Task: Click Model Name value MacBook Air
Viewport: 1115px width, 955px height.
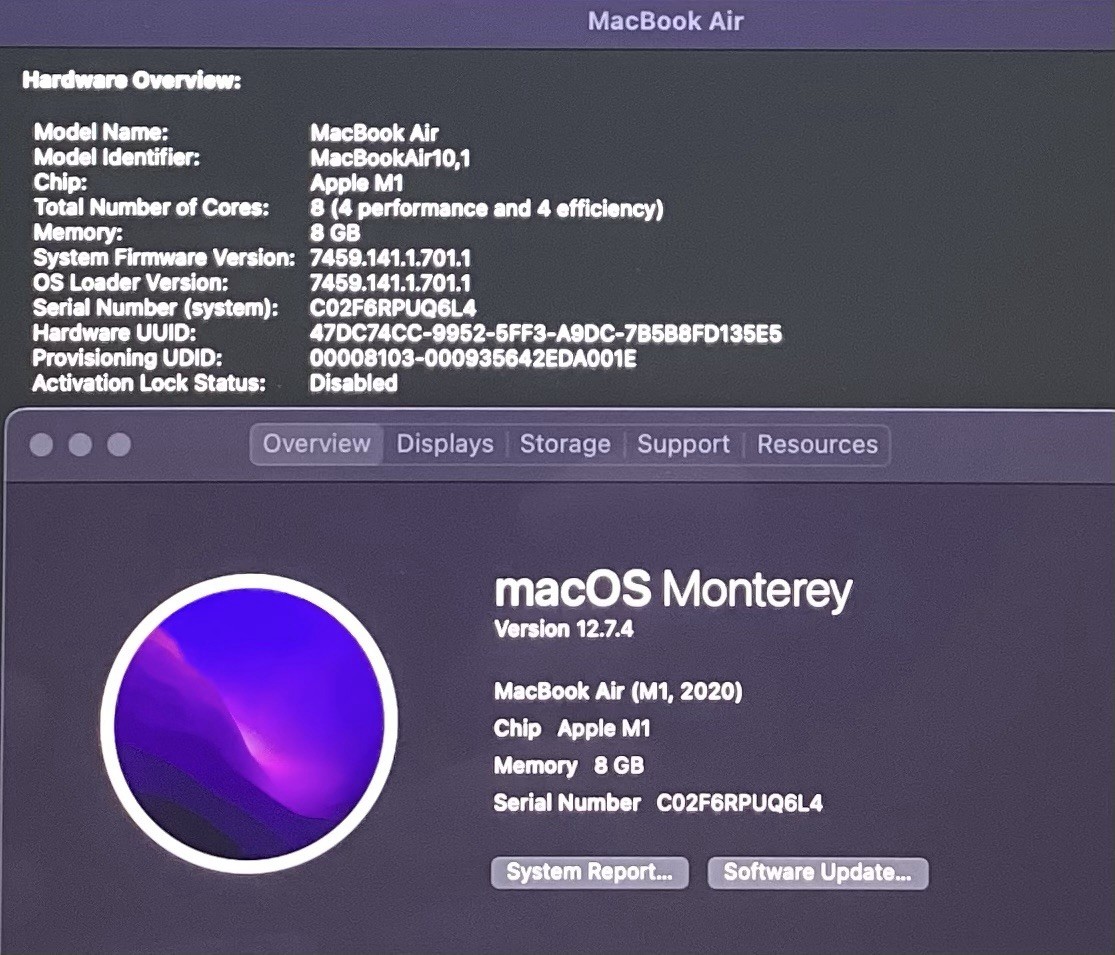Action: pyautogui.click(x=374, y=133)
